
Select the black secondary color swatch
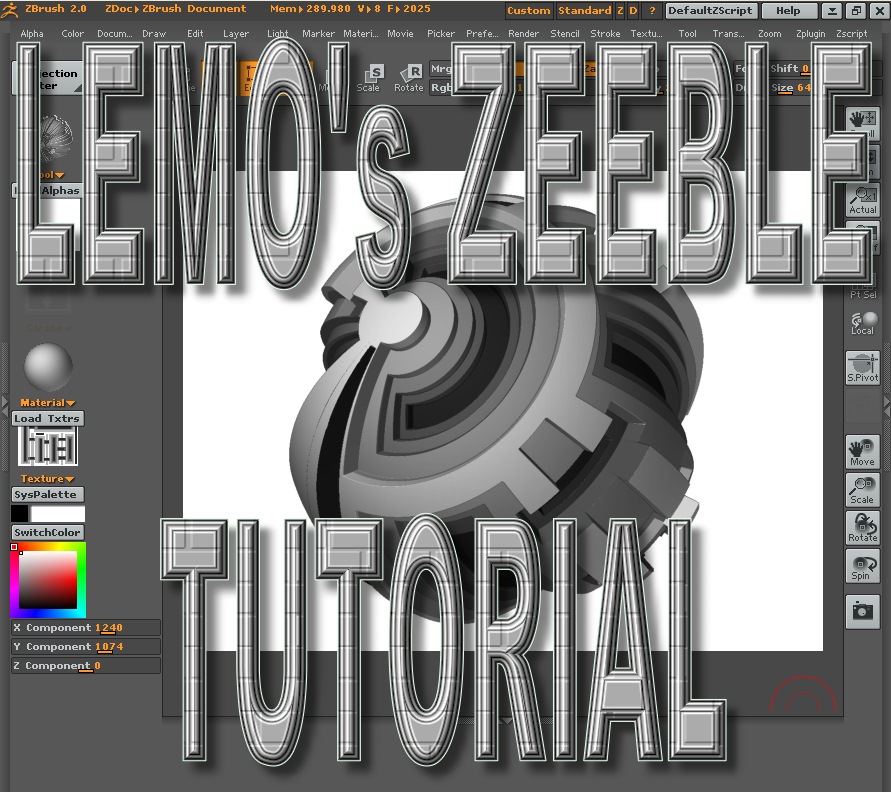click(x=19, y=514)
